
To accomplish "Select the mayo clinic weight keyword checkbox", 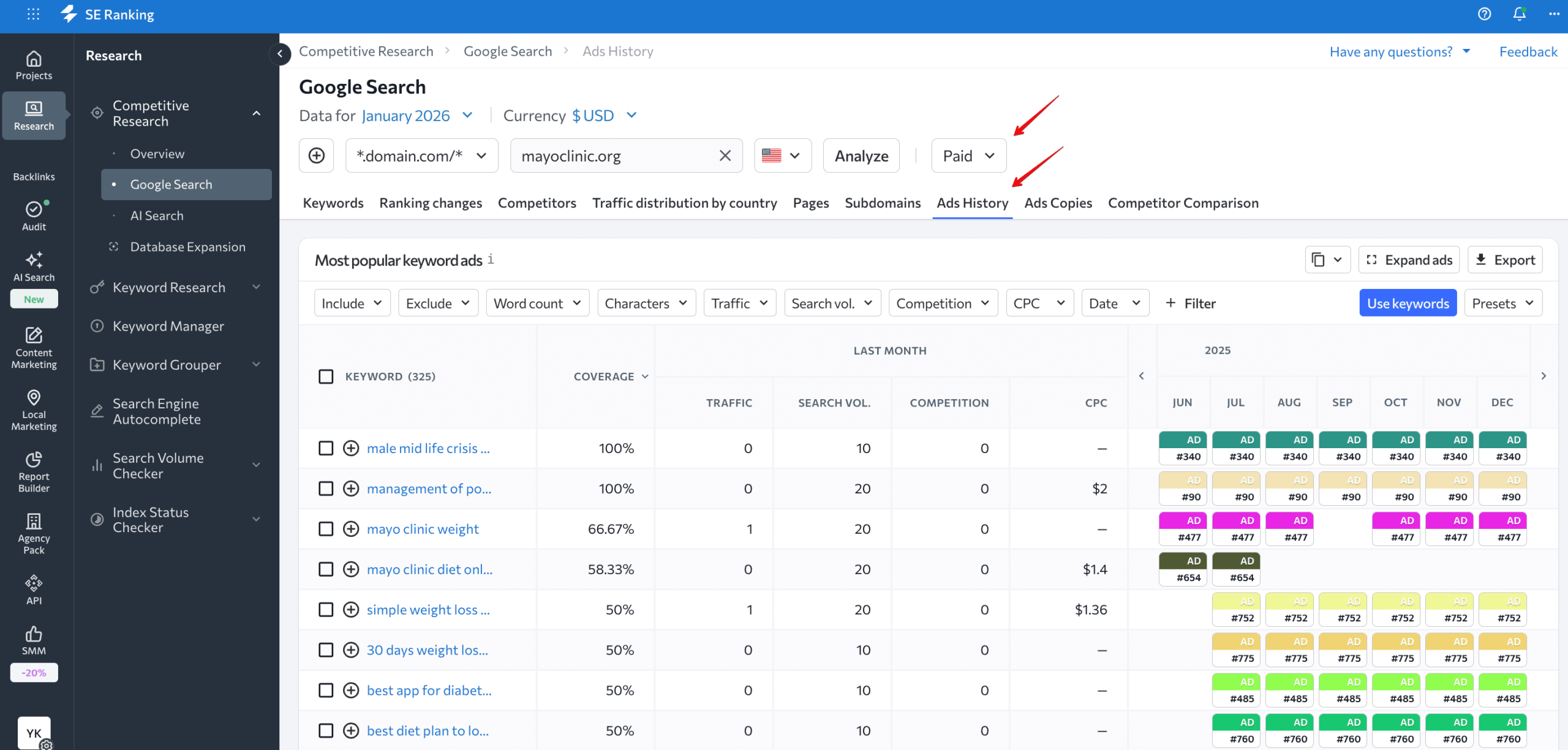I will click(x=325, y=528).
